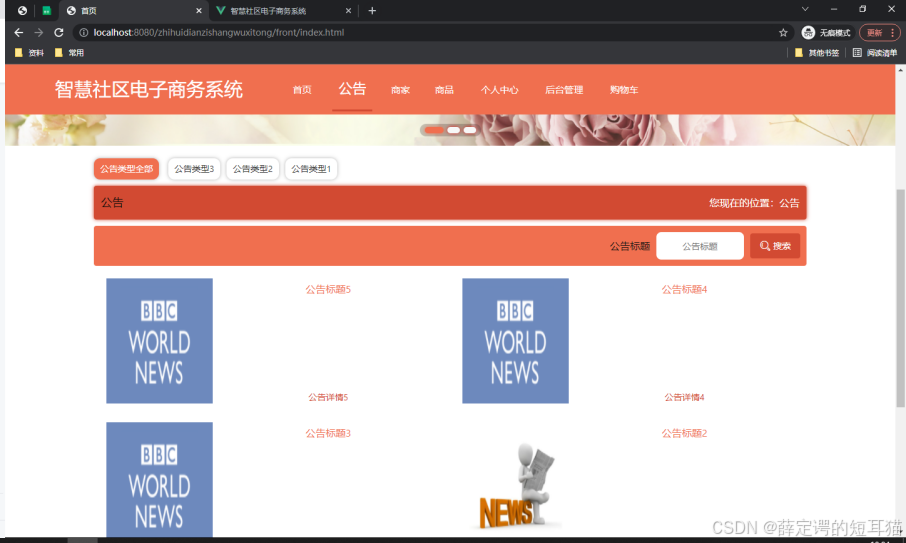Open BBC World News image for 公告标题3

159,479
